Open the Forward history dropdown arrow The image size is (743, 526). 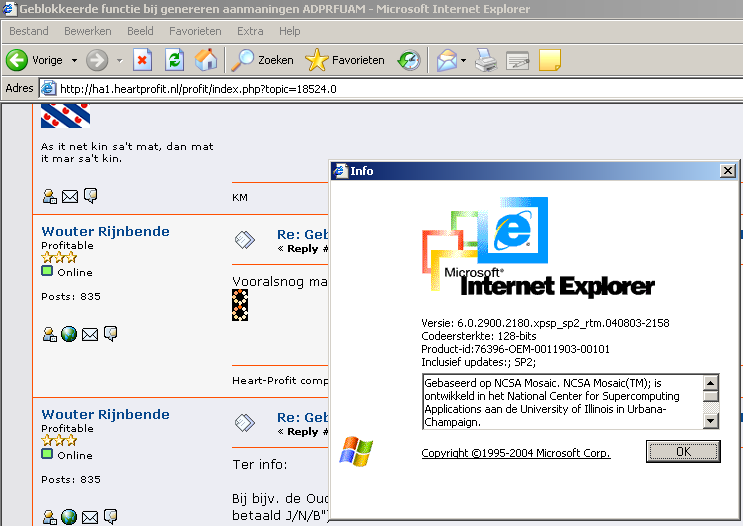point(119,61)
